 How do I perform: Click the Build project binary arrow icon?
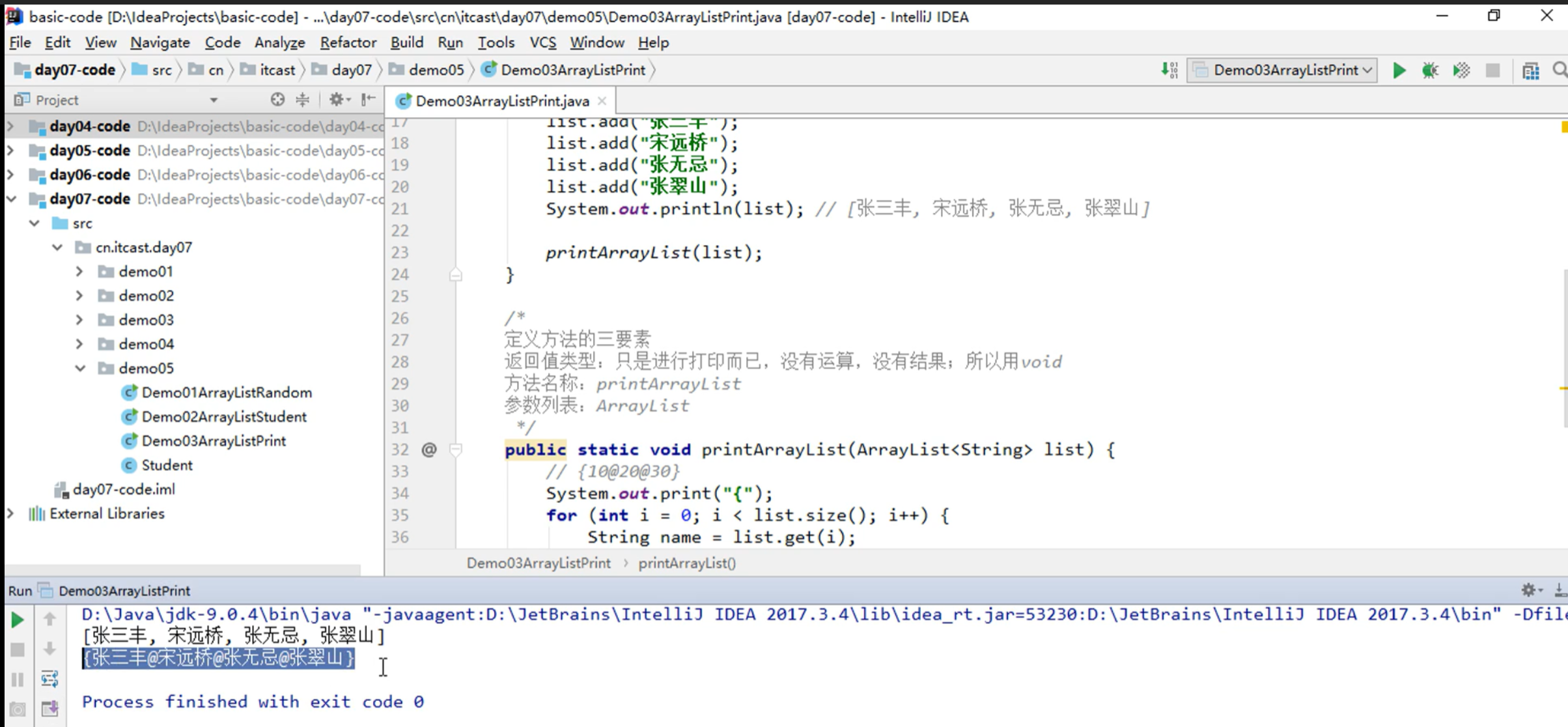tap(1169, 70)
